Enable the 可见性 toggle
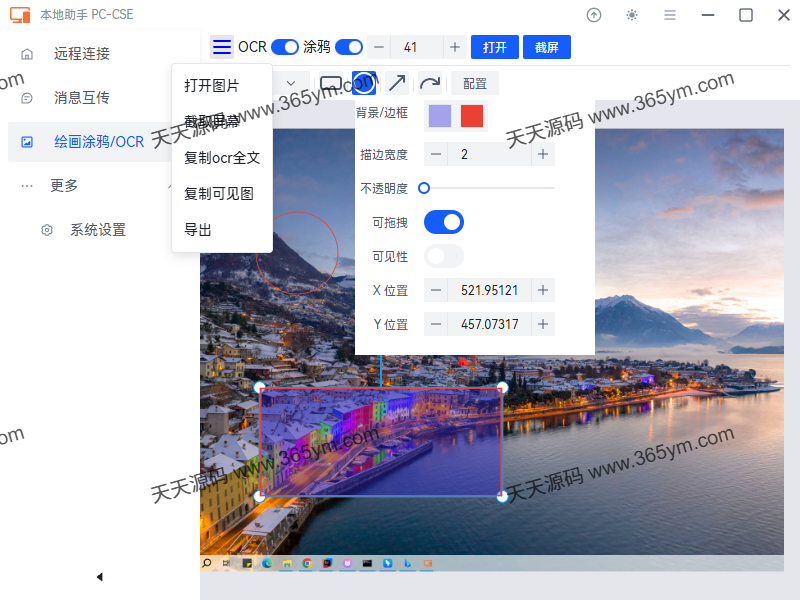The image size is (800, 600). click(x=443, y=256)
